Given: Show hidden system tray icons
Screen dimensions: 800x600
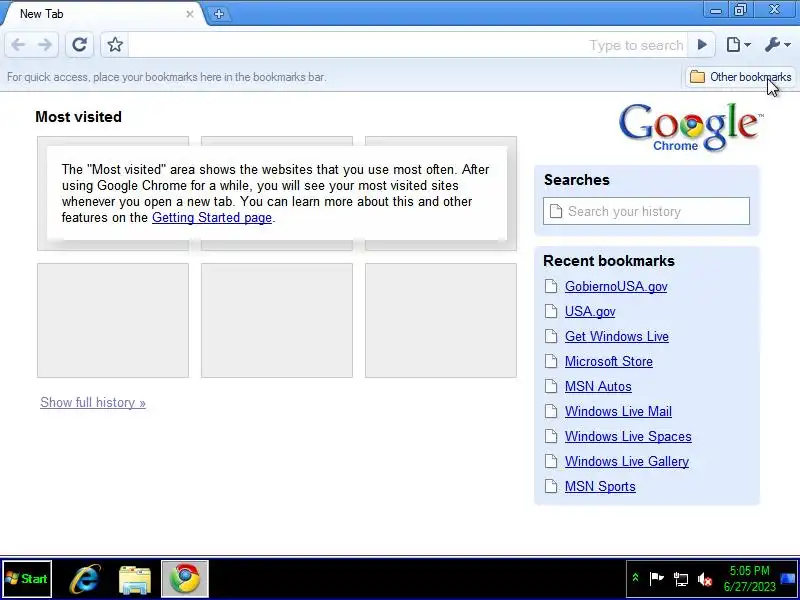Looking at the screenshot, I should (636, 578).
